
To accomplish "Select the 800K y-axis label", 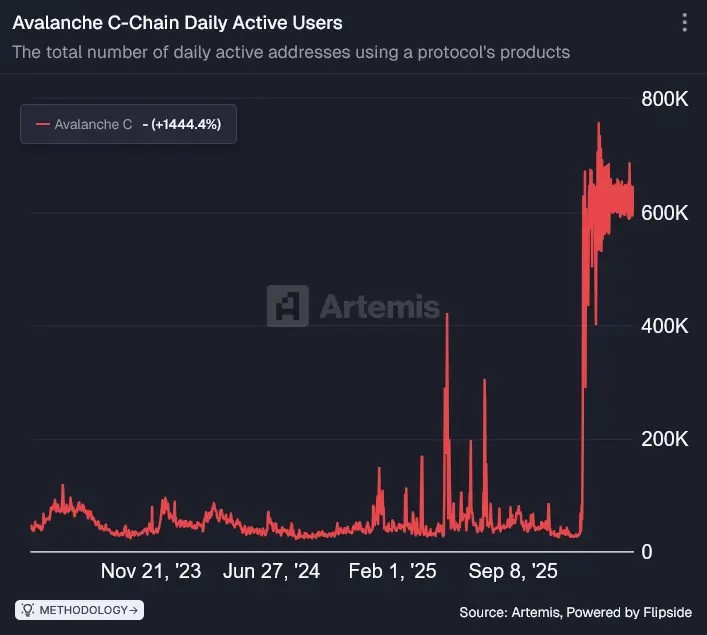I will (664, 100).
